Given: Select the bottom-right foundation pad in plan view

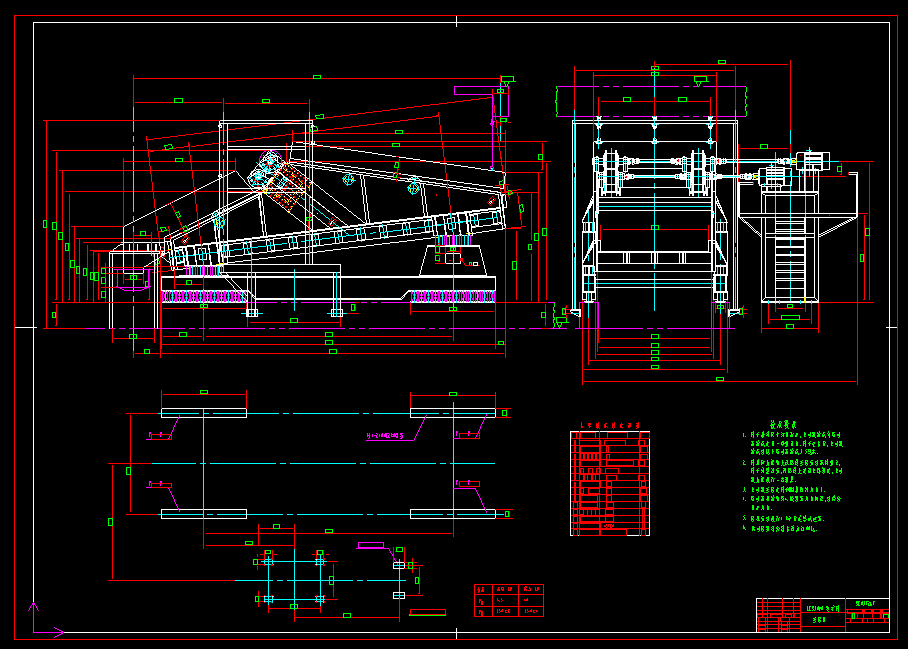Looking at the screenshot, I should [x=453, y=514].
